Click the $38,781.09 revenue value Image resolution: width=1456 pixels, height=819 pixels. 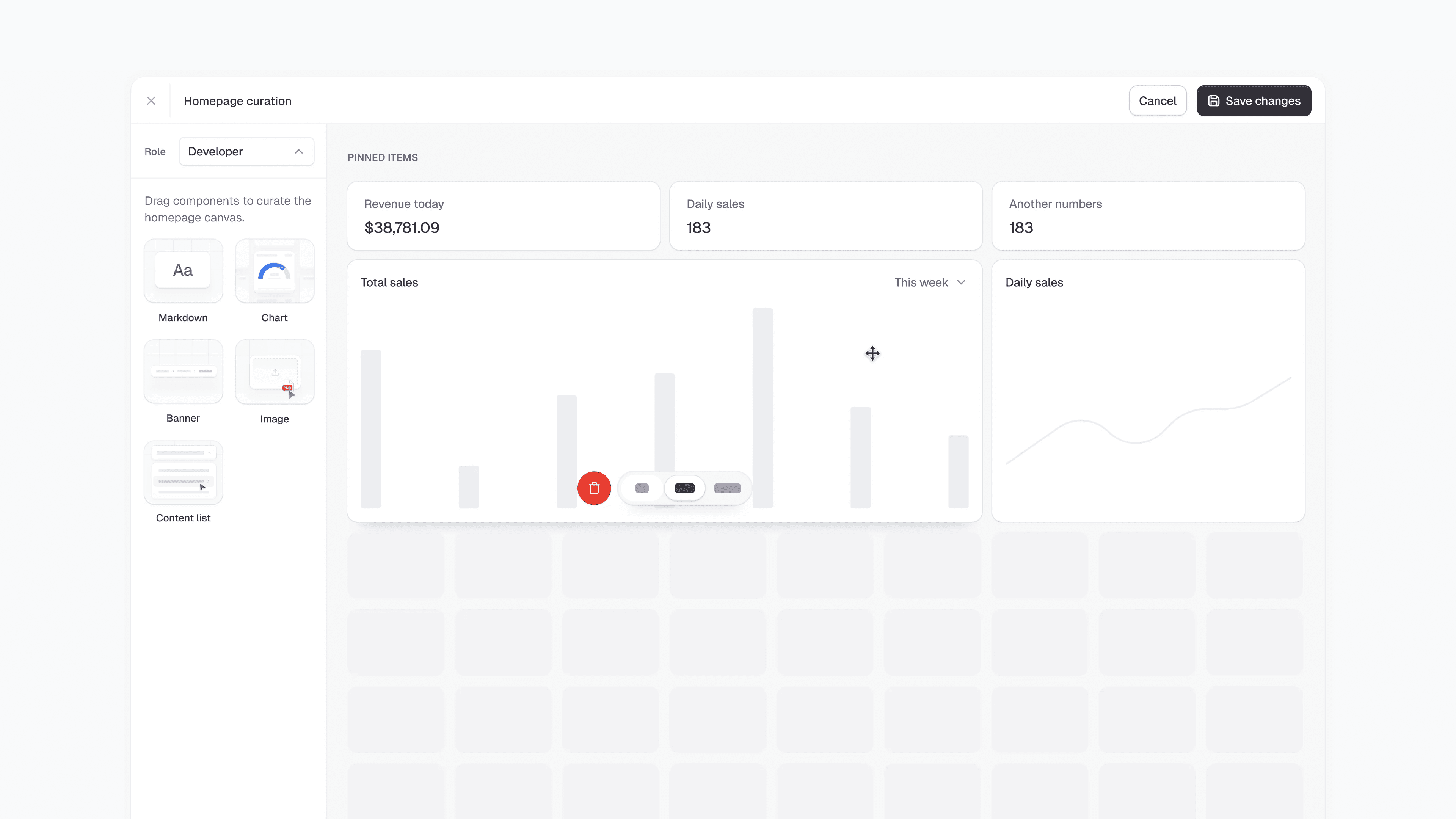[402, 228]
